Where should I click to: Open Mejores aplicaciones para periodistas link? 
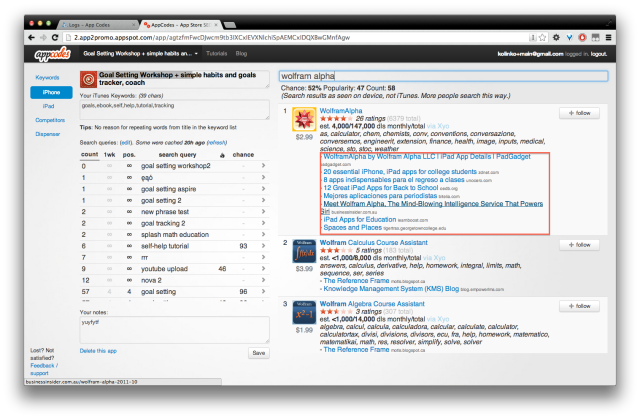click(380, 196)
